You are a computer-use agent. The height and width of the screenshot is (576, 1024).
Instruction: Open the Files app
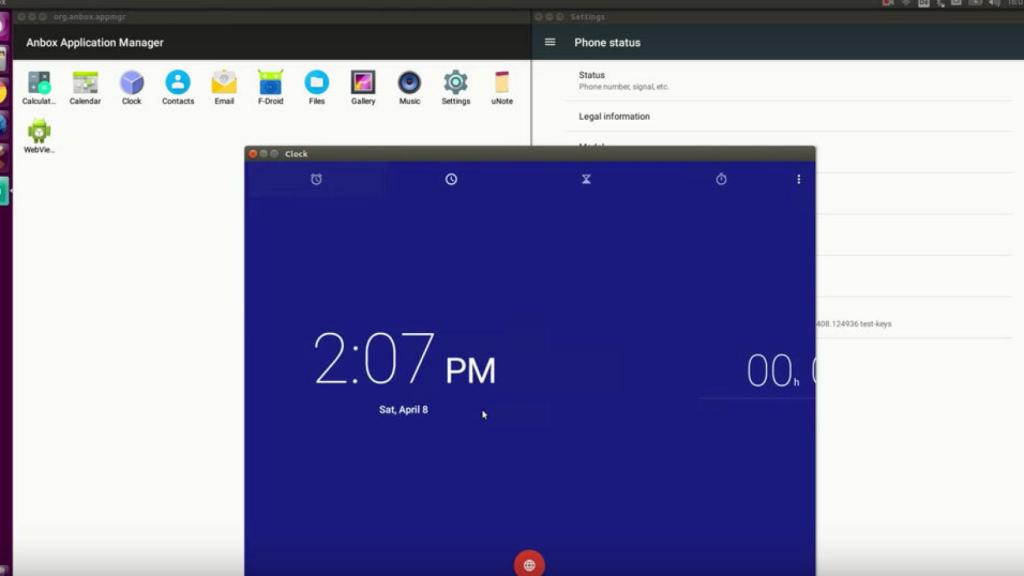coord(316,85)
